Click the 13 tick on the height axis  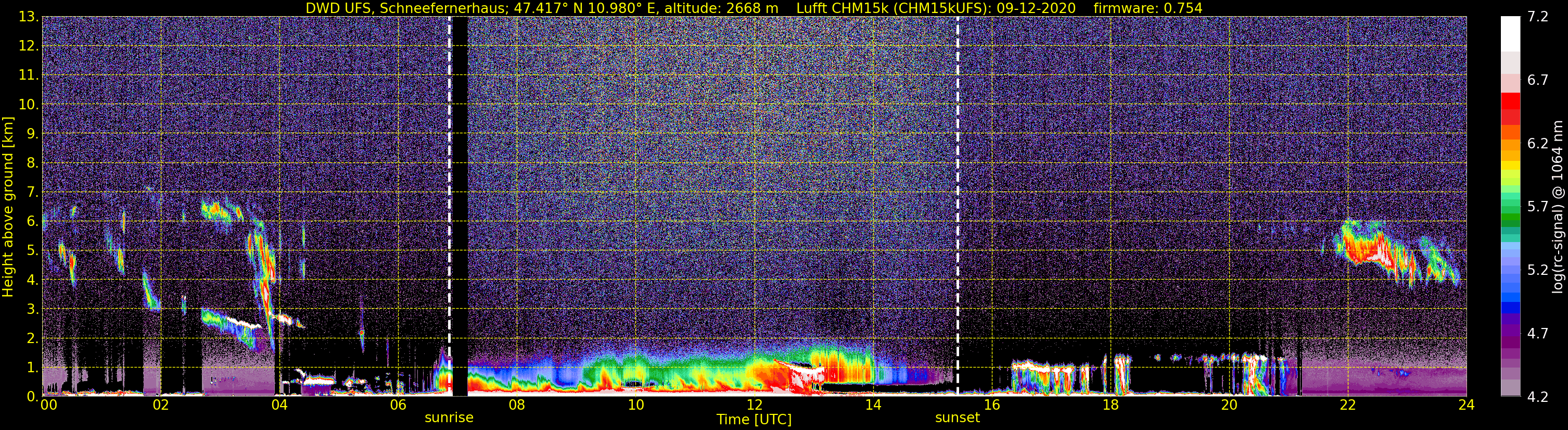click(x=28, y=17)
